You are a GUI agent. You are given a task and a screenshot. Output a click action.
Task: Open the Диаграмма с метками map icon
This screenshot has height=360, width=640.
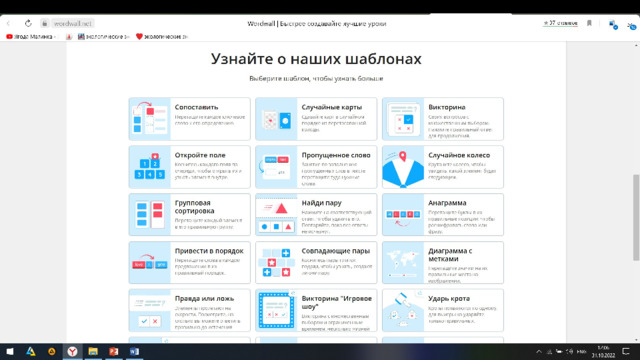point(403,262)
